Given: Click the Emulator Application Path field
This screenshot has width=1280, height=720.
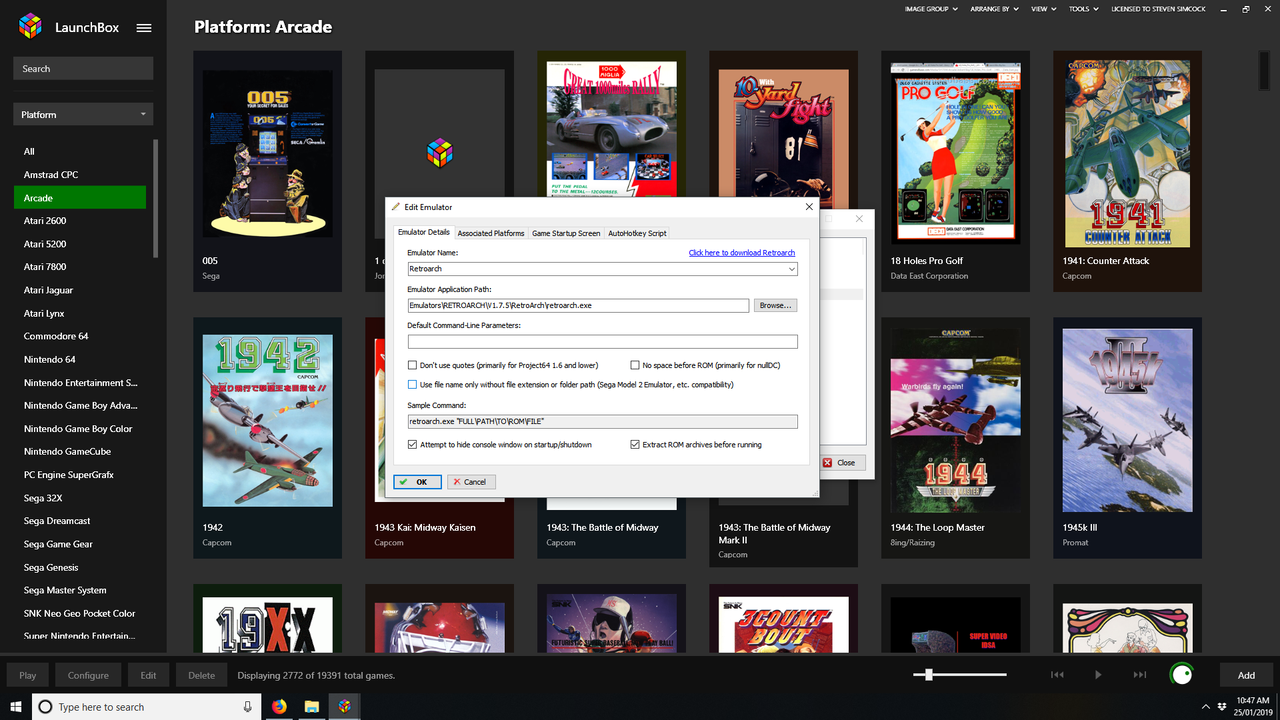Looking at the screenshot, I should 578,305.
